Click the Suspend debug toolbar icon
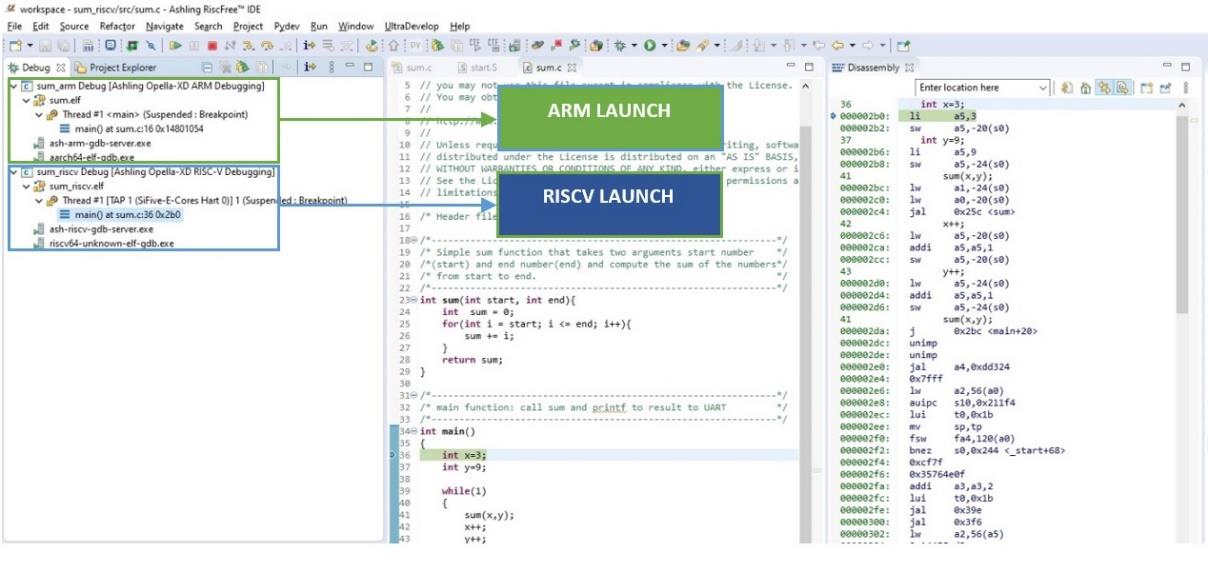Viewport: 1208px width, 561px height. [x=195, y=45]
